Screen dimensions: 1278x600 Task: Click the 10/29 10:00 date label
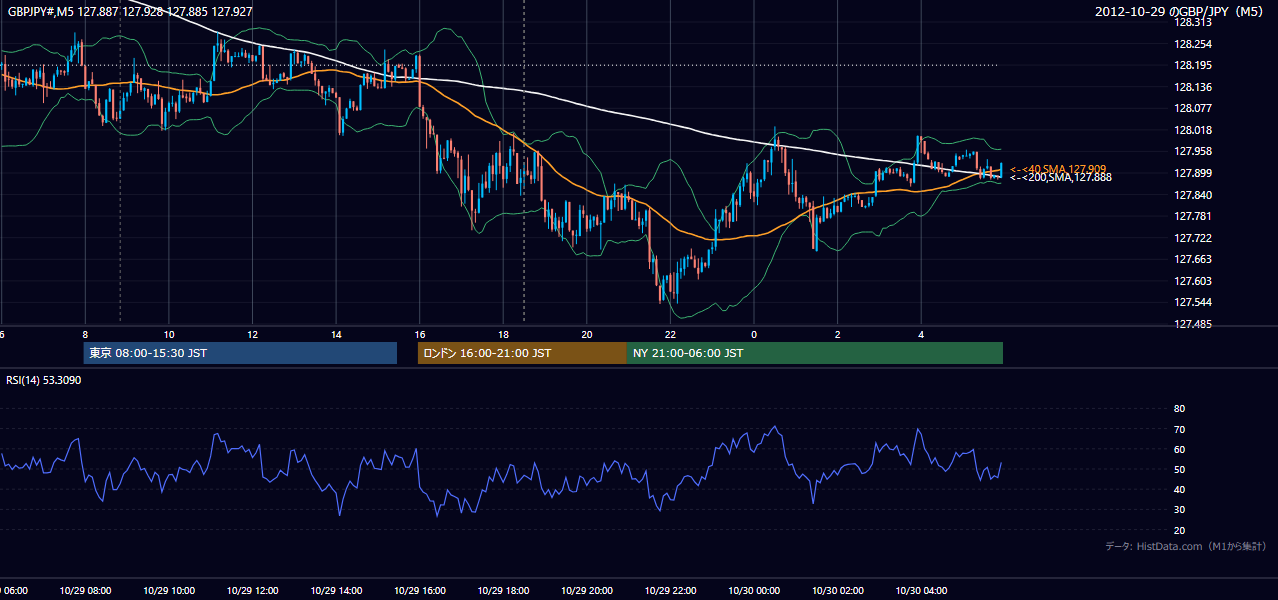pos(169,590)
